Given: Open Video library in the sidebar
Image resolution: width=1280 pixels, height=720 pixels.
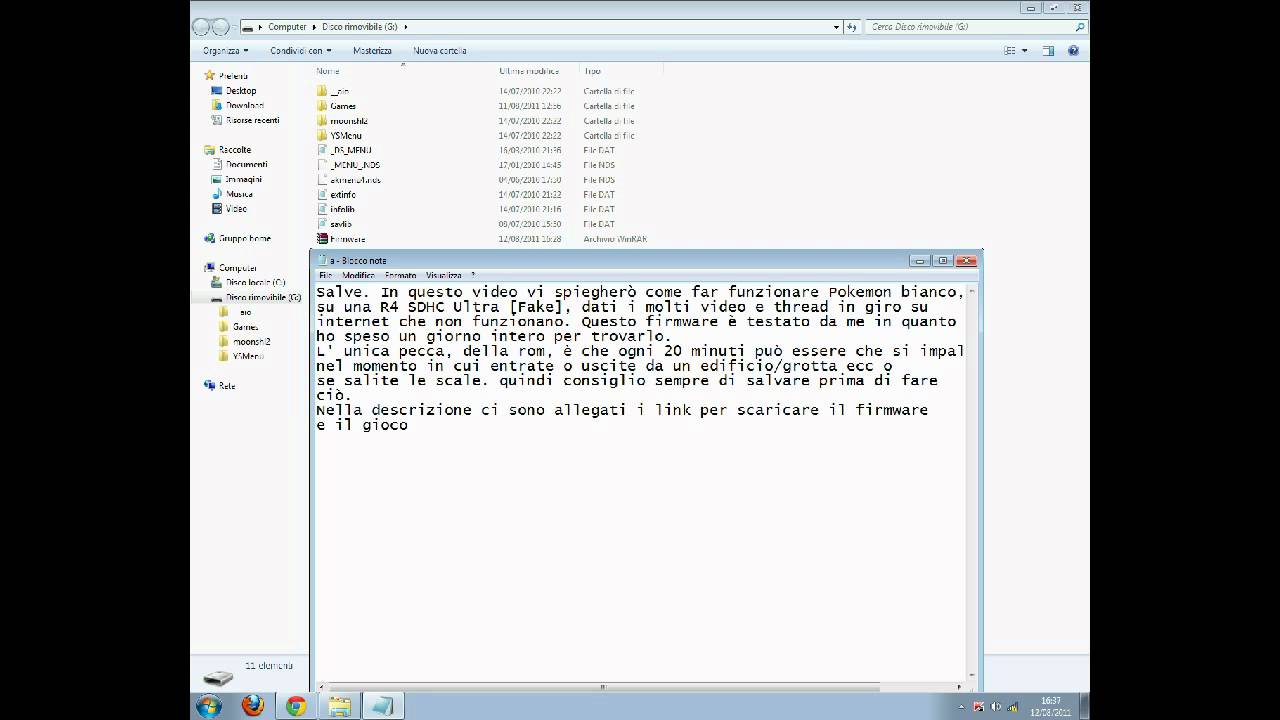Looking at the screenshot, I should [x=236, y=209].
